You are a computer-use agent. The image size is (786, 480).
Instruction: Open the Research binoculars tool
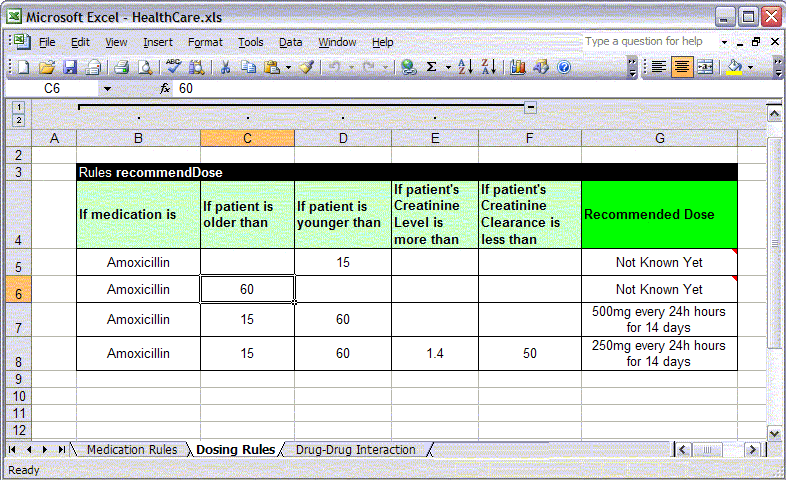pos(196,67)
